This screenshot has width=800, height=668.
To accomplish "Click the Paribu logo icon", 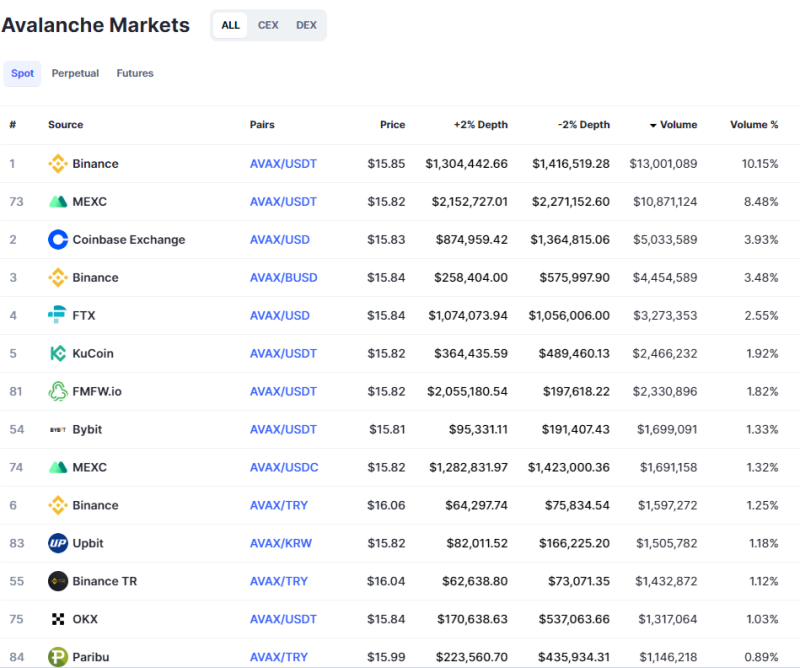I will click(58, 657).
